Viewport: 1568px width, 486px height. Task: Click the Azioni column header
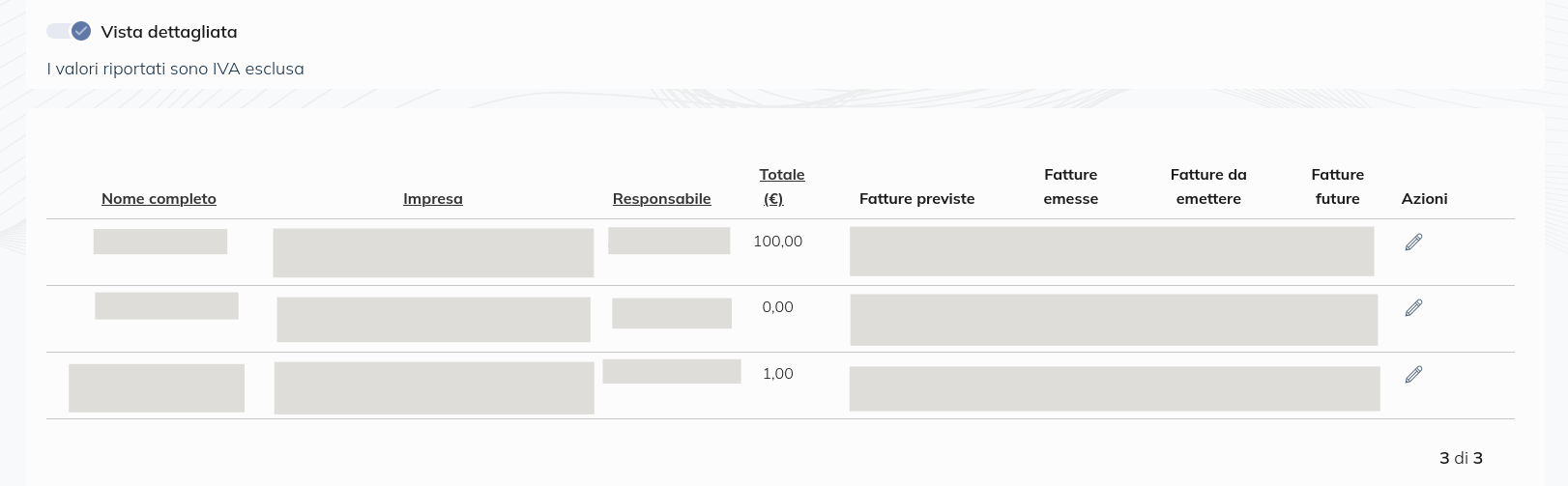point(1424,198)
